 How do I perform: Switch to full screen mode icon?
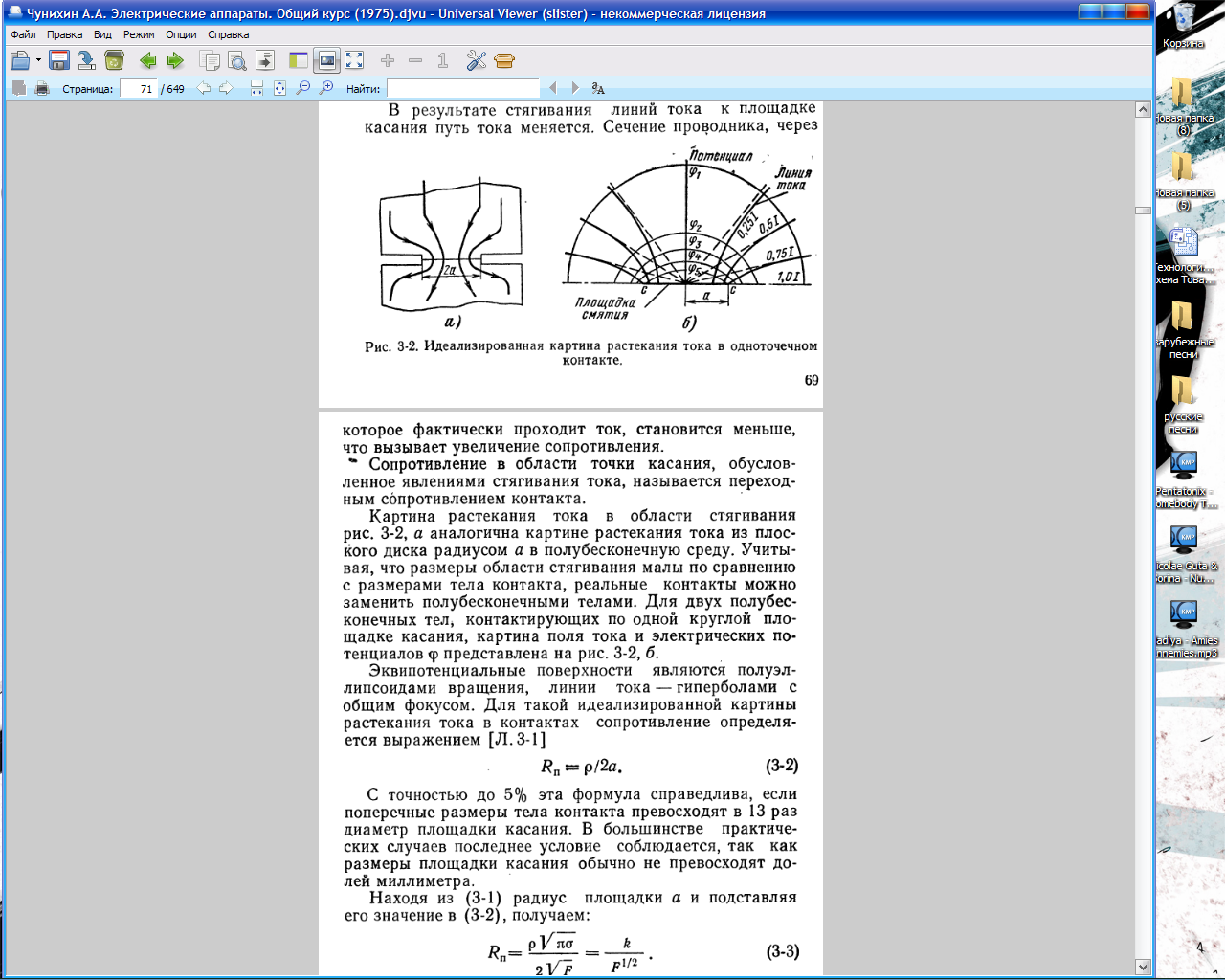pyautogui.click(x=354, y=60)
